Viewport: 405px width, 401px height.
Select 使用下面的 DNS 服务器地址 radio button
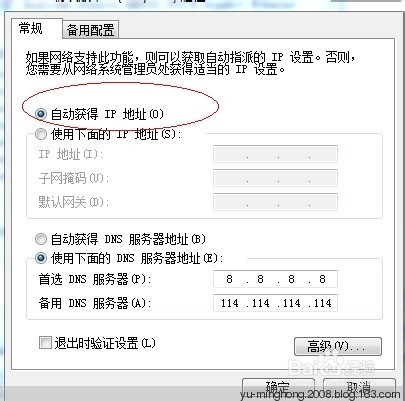click(41, 258)
